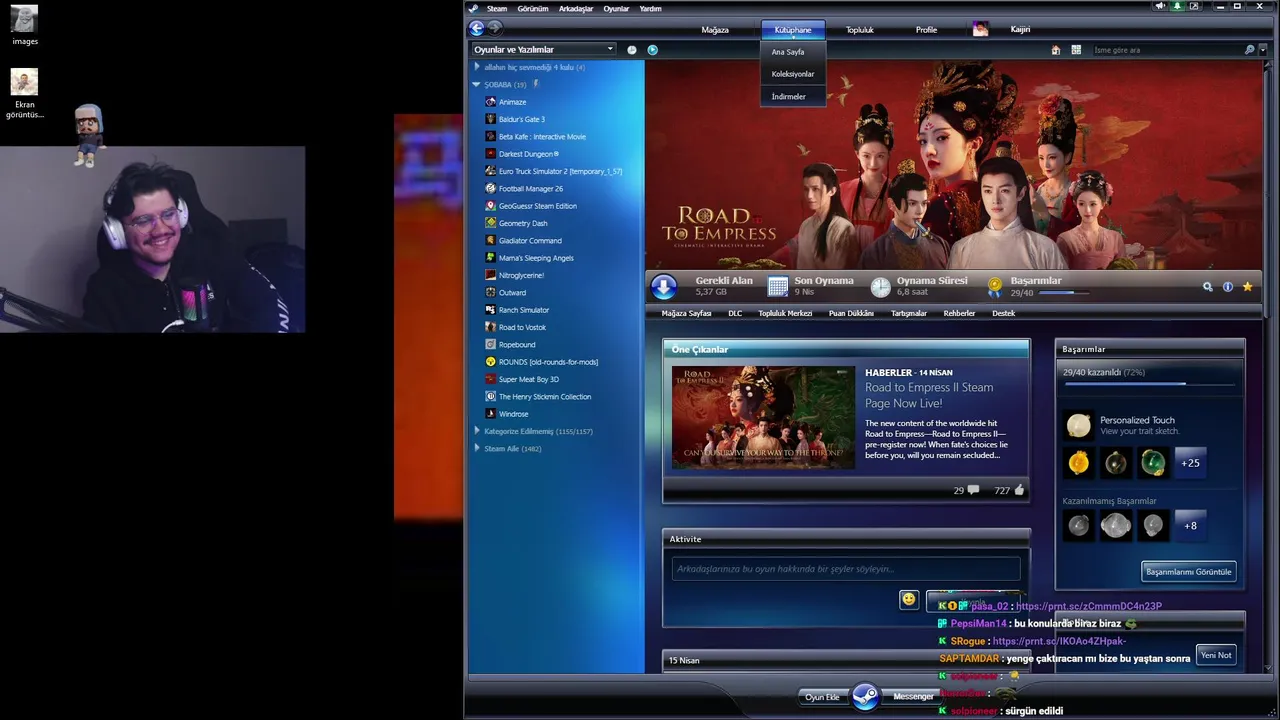
Task: Expand 'allahın hiç sevmediği 4 kulu' collection
Action: coord(477,67)
